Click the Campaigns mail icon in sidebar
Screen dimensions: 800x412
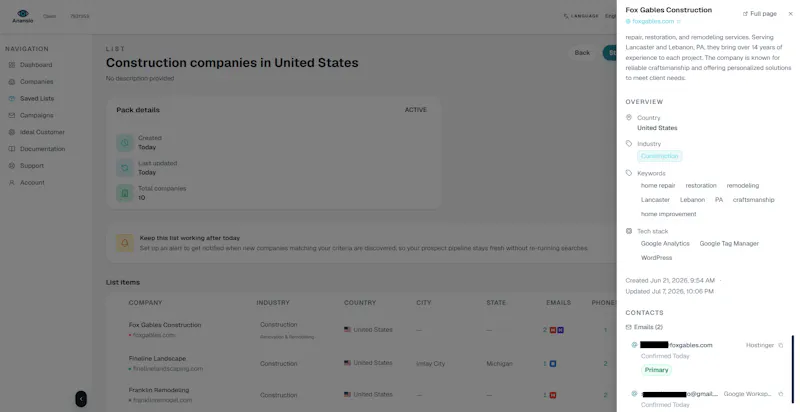tap(12, 115)
